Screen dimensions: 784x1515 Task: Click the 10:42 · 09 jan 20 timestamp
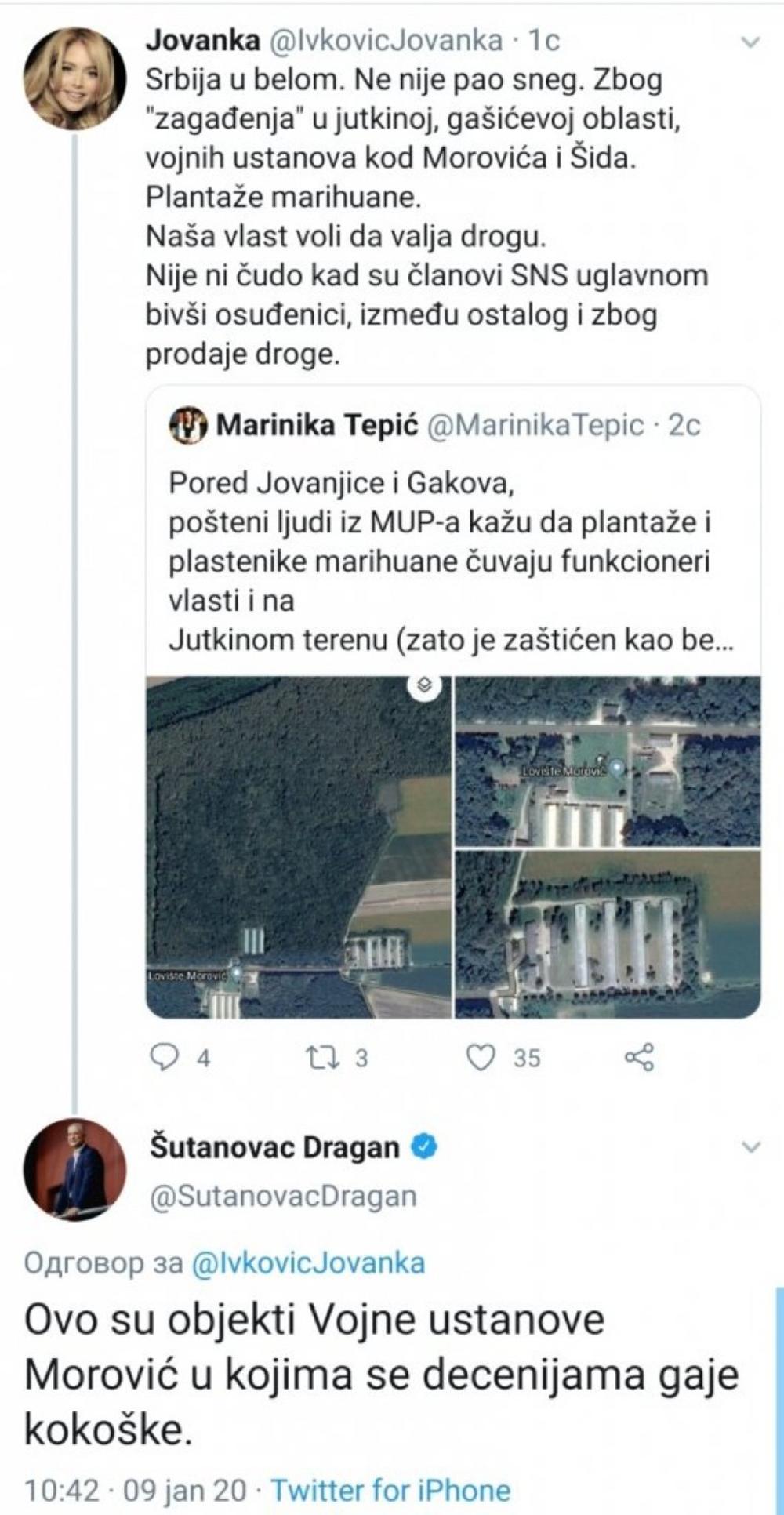(x=135, y=1490)
